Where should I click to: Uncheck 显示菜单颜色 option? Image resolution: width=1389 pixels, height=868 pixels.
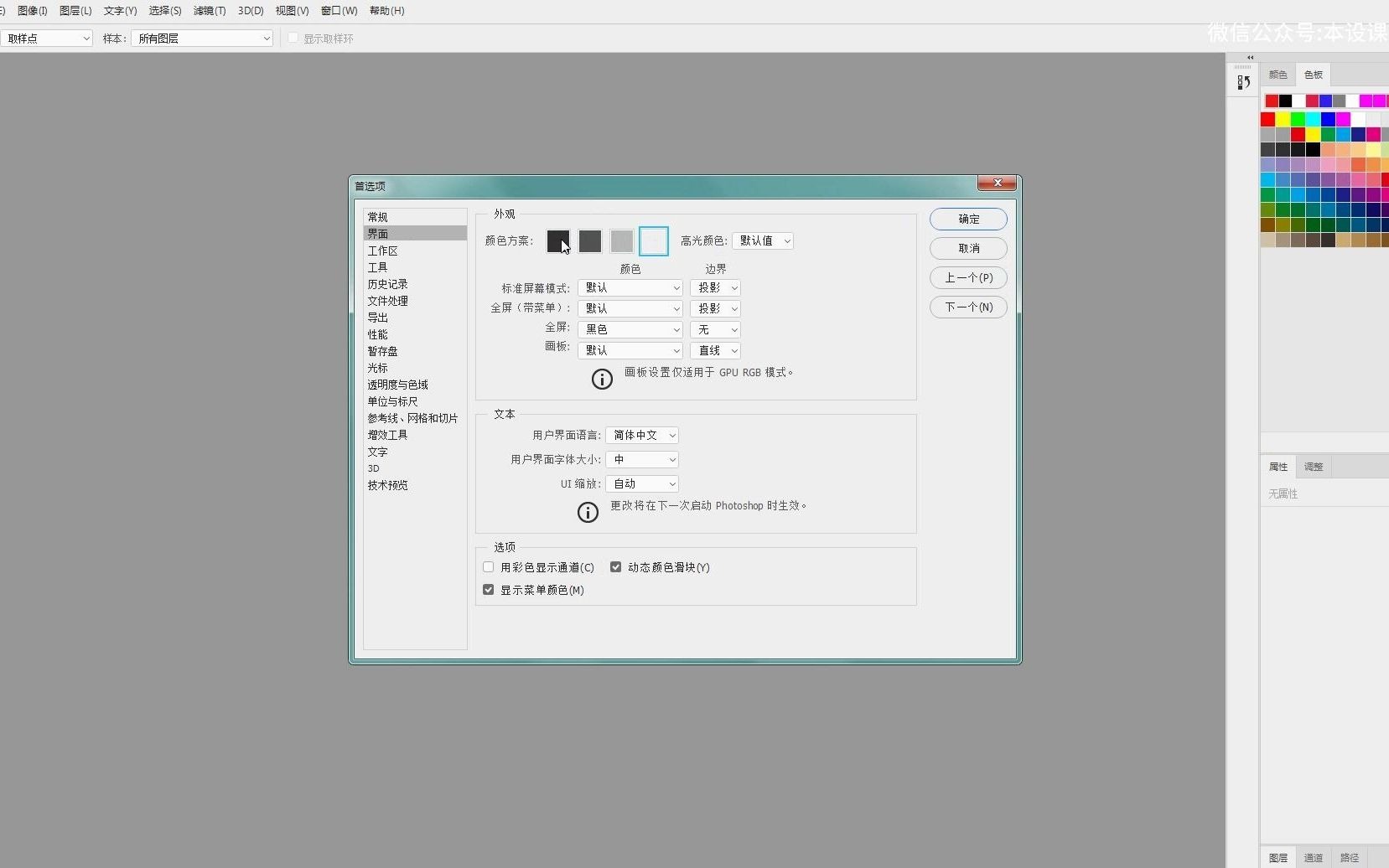click(x=488, y=589)
